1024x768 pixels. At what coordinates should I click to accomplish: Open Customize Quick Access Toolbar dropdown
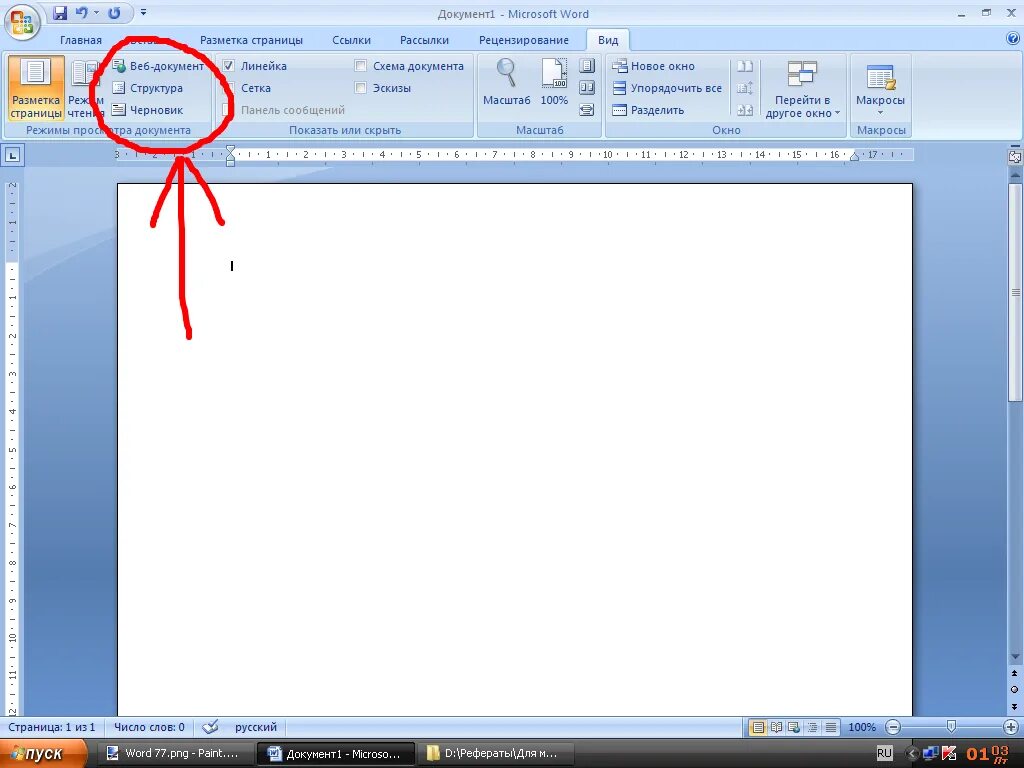click(x=143, y=13)
